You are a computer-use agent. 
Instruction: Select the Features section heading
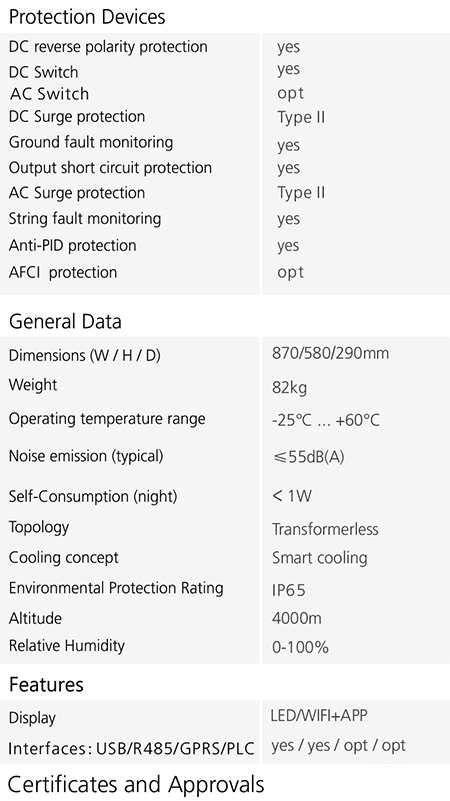point(46,685)
